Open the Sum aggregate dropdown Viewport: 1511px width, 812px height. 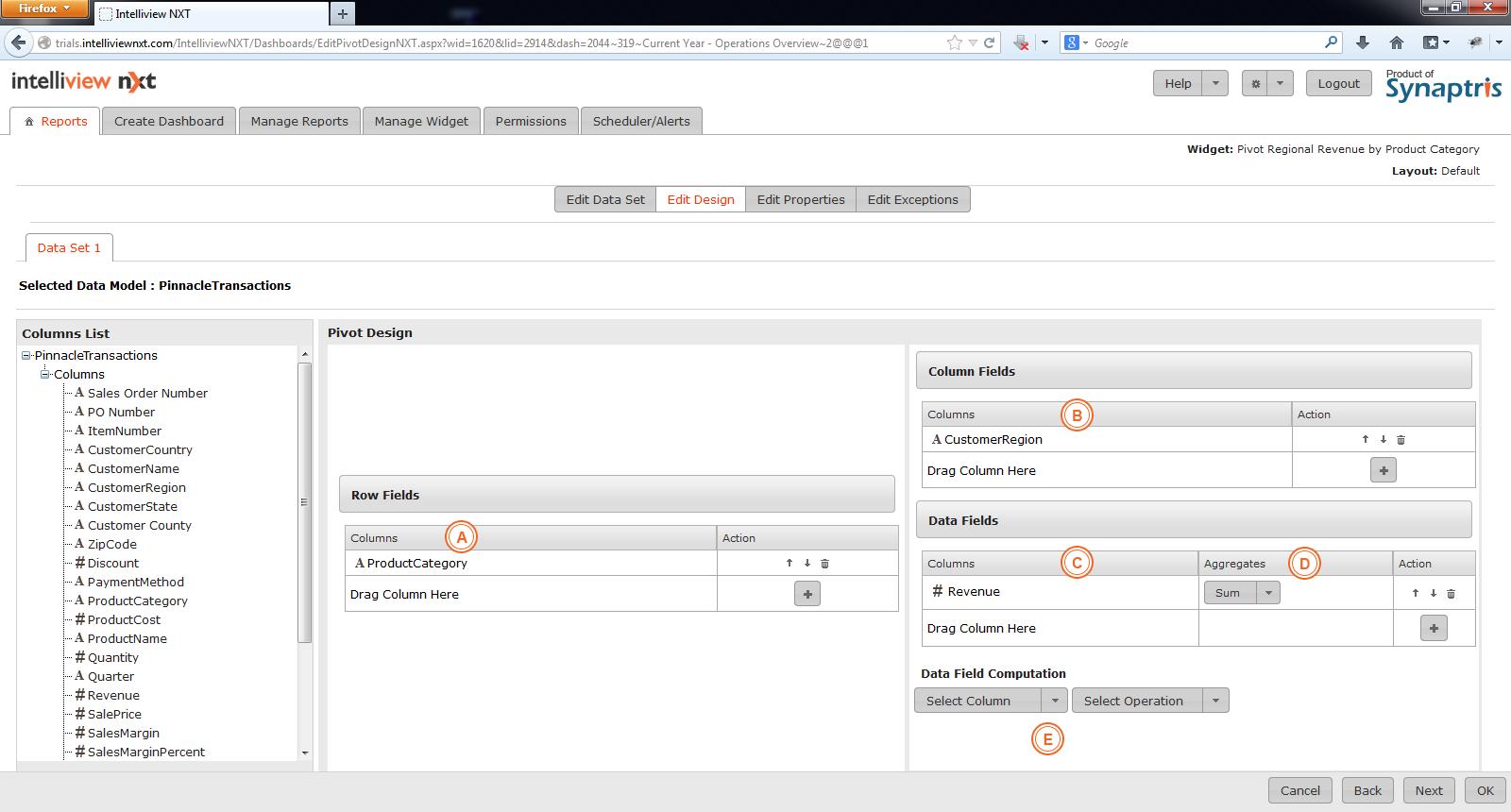1268,593
